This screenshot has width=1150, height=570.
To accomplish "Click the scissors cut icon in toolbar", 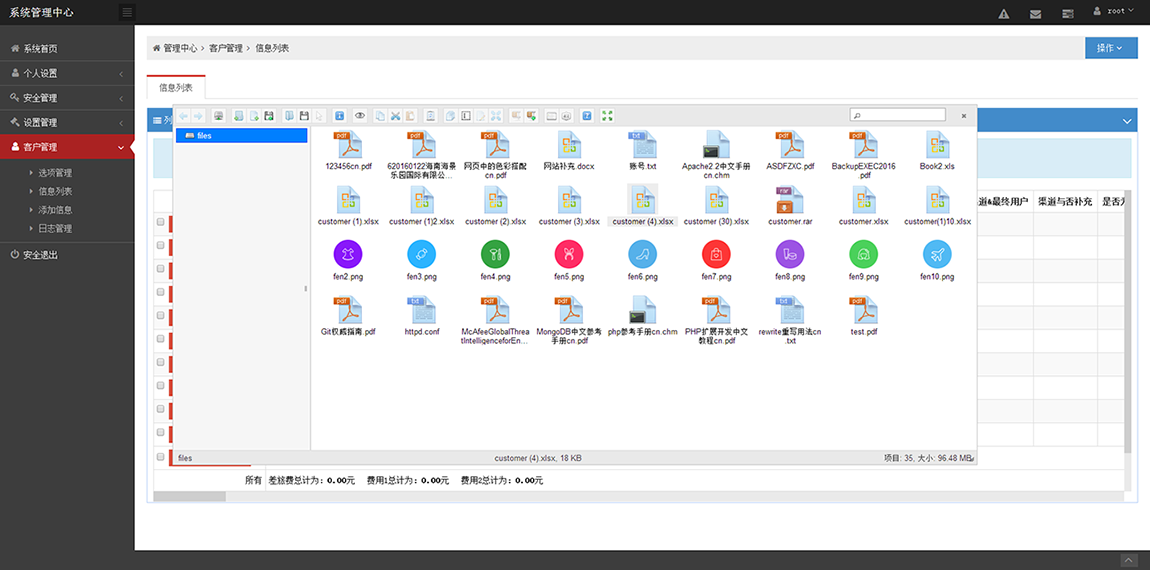I will click(396, 116).
